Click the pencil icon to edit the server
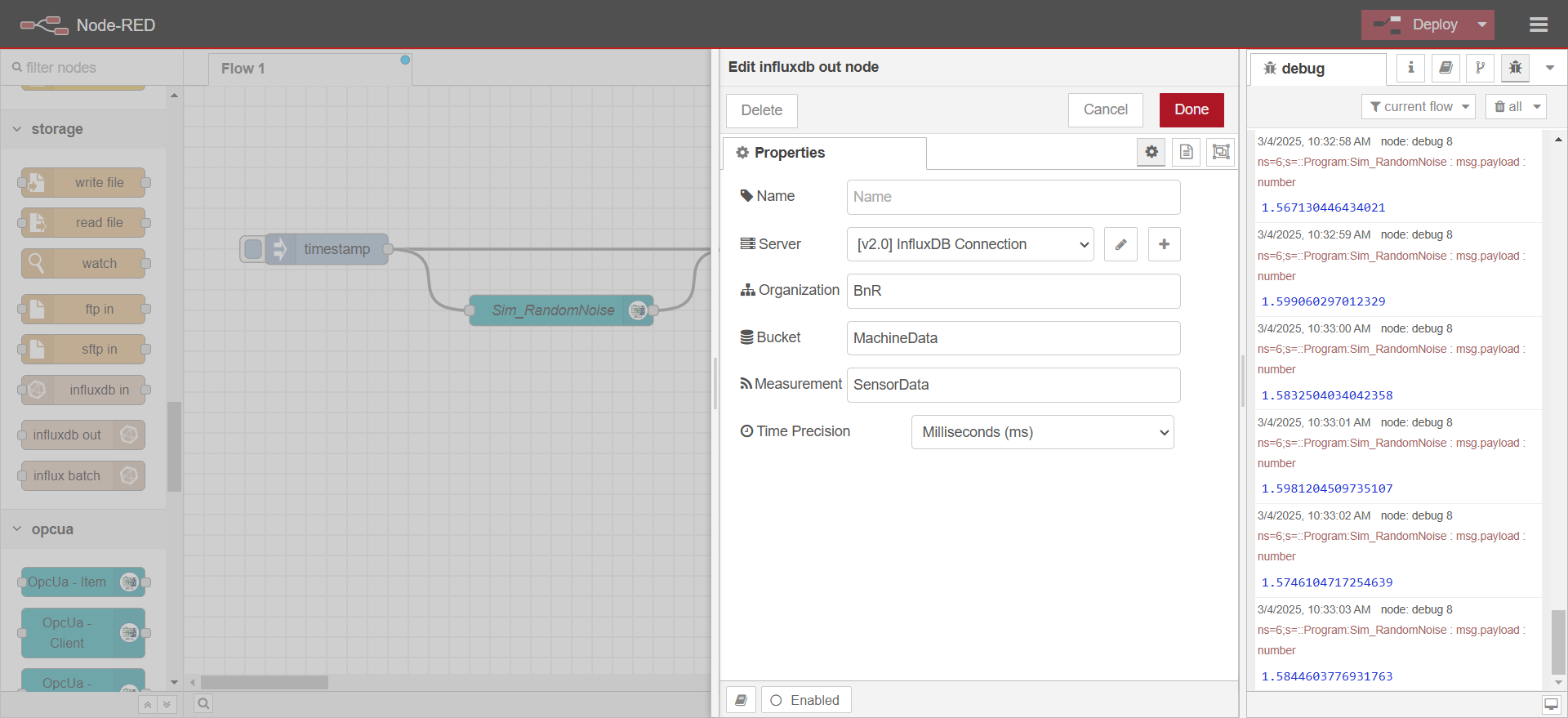1568x718 pixels. [x=1120, y=244]
